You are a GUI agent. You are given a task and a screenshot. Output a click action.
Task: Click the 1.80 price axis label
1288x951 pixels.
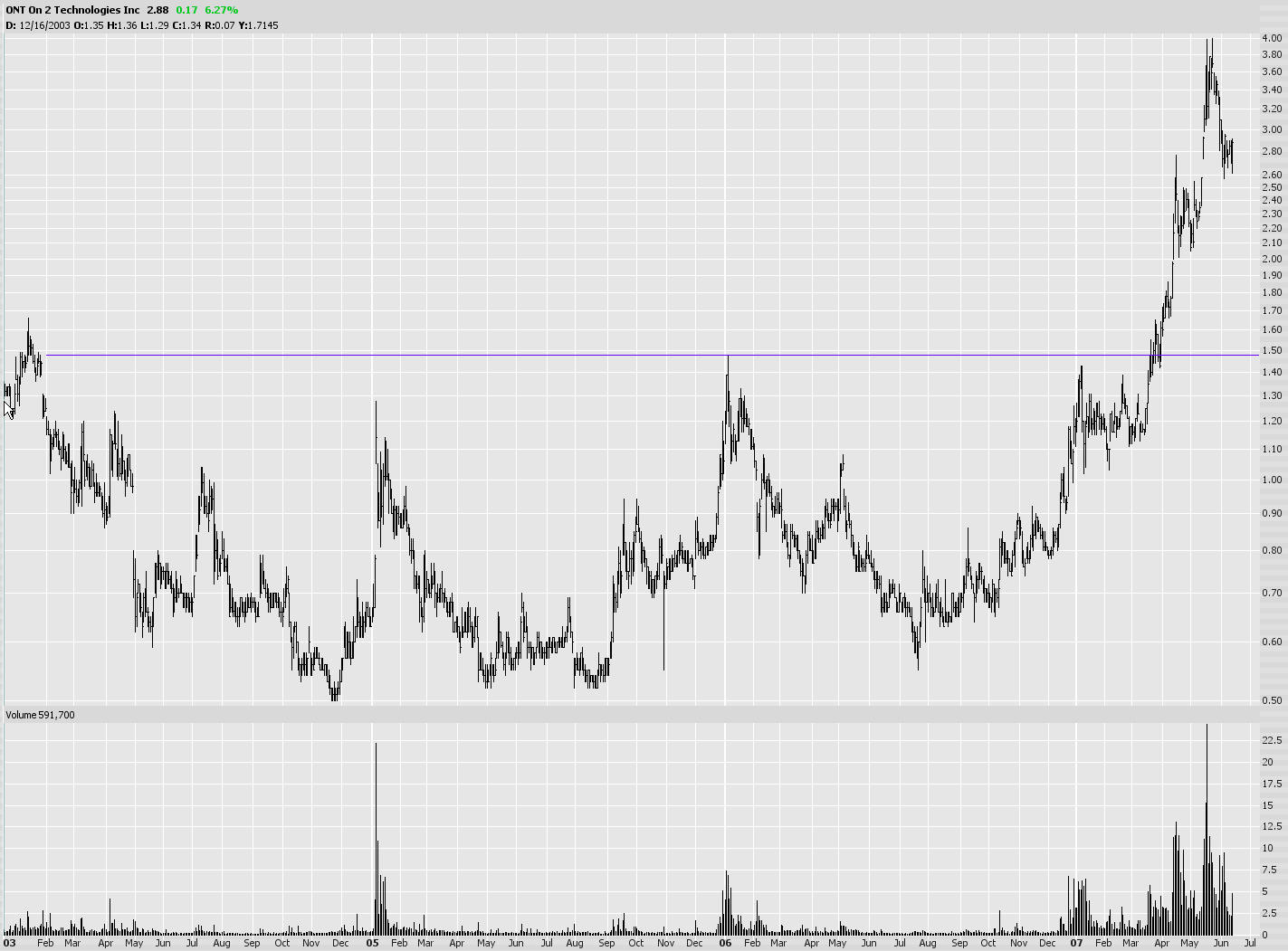(x=1272, y=292)
